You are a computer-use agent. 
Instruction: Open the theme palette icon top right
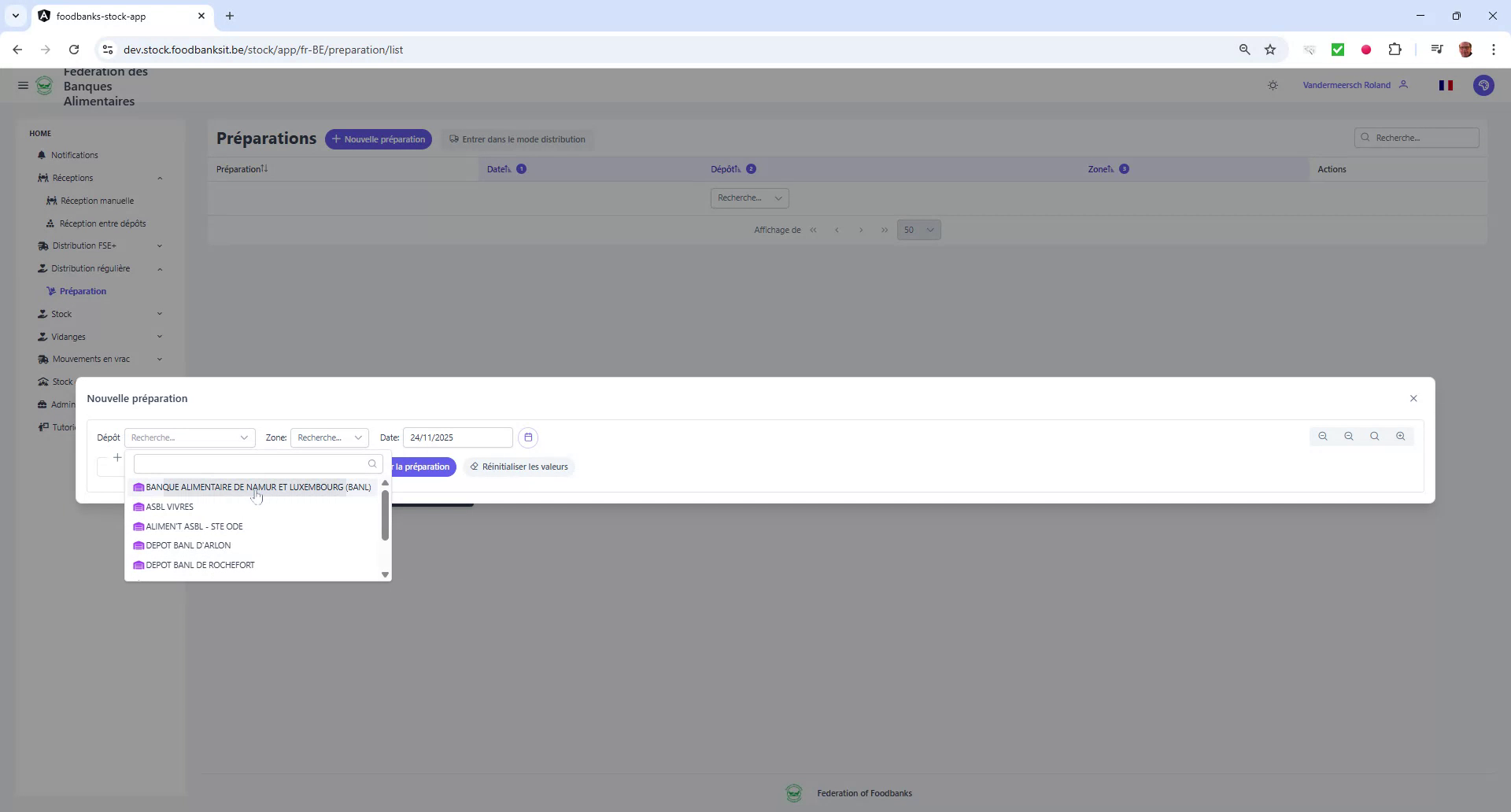1484,85
